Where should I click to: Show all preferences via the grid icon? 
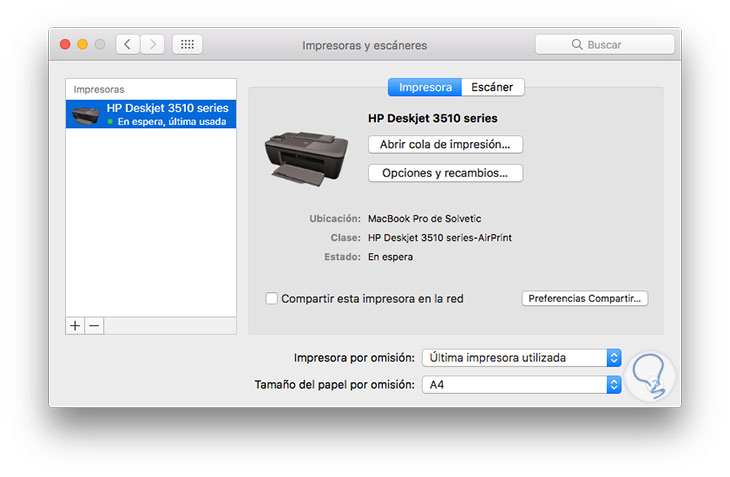tap(187, 45)
